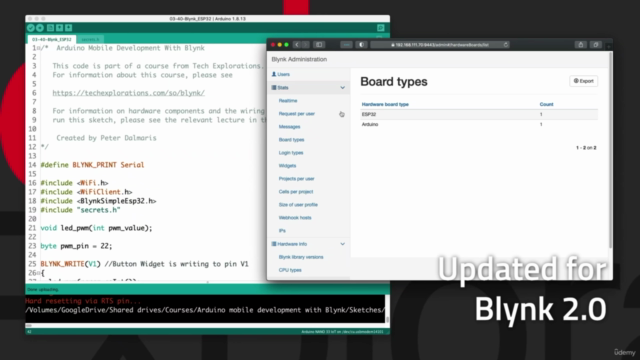Viewport: 640px width, 360px height.
Task: Open Realtime under Stats
Action: (288, 100)
